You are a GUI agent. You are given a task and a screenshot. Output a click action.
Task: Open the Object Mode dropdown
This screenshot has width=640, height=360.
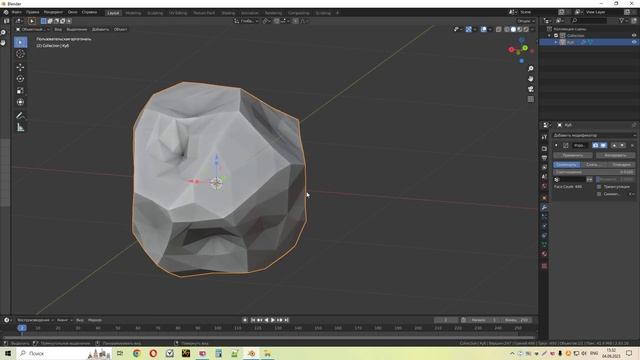pyautogui.click(x=33, y=29)
